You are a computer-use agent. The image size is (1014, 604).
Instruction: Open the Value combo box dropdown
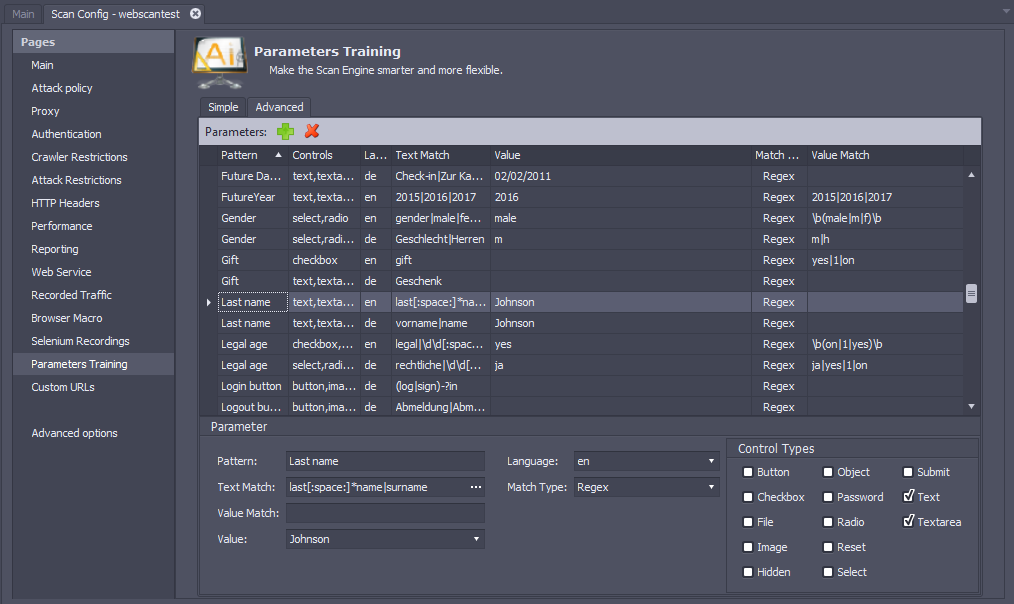click(477, 539)
